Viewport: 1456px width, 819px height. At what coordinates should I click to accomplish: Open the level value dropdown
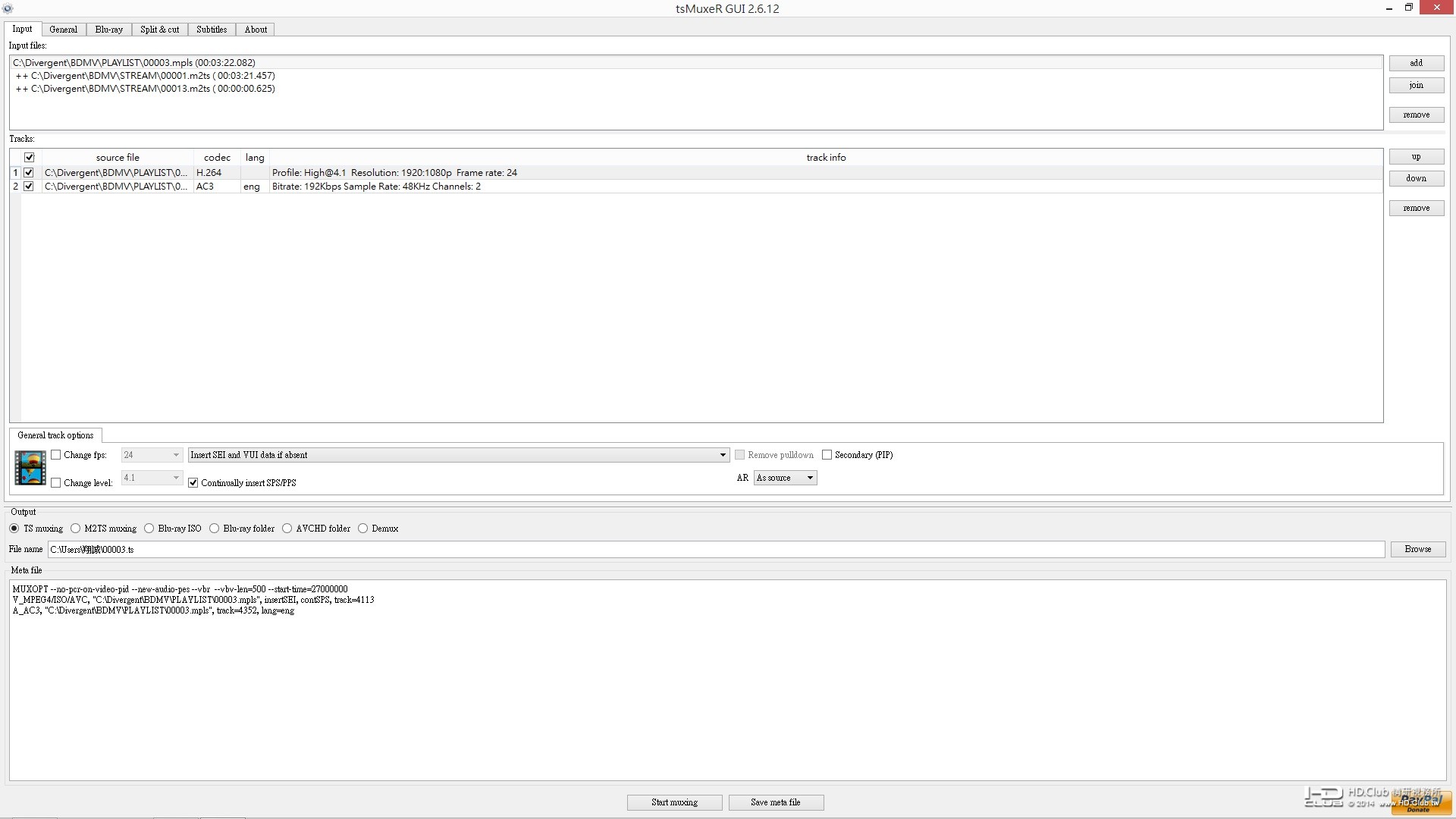[152, 478]
